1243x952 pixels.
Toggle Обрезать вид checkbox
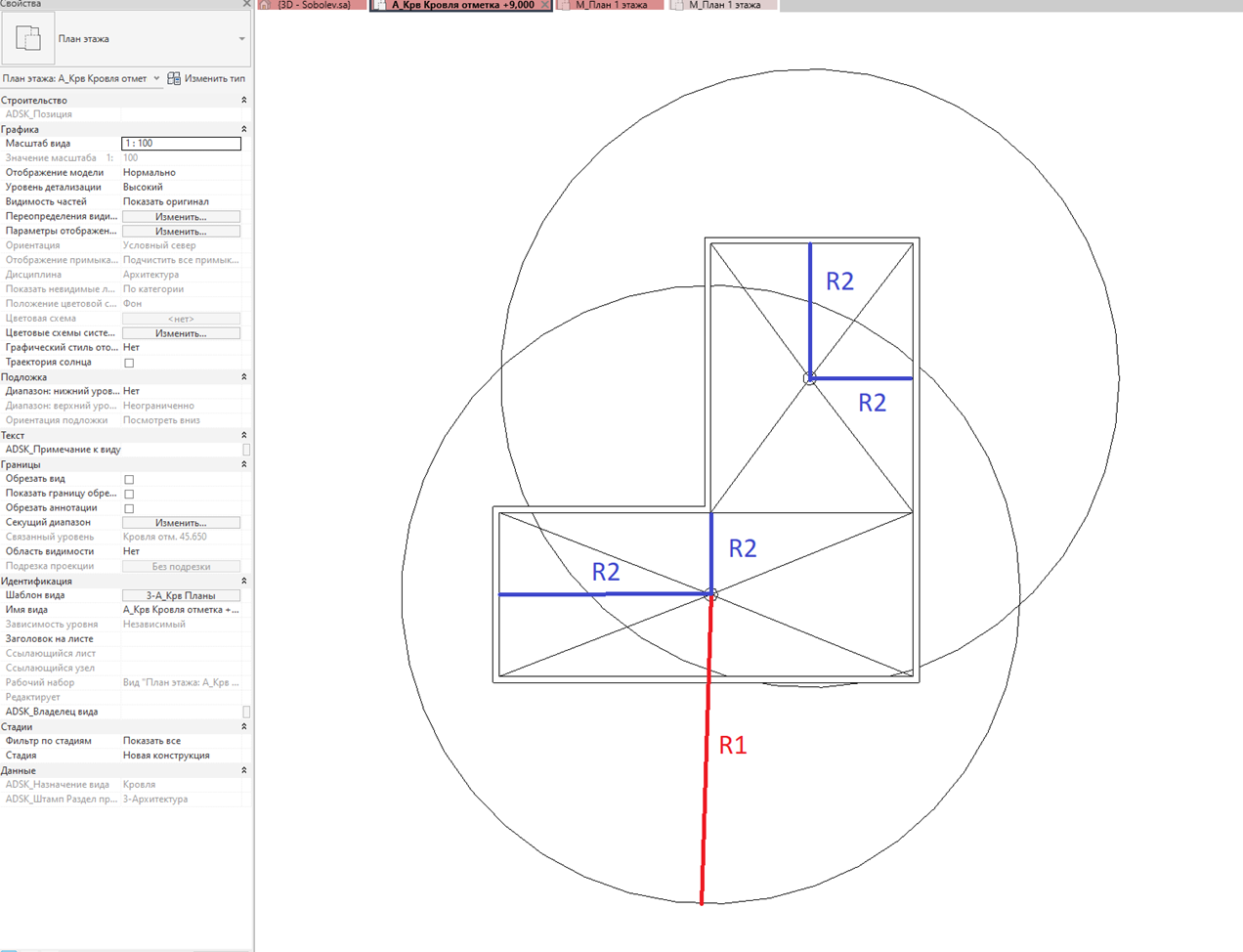pos(129,479)
